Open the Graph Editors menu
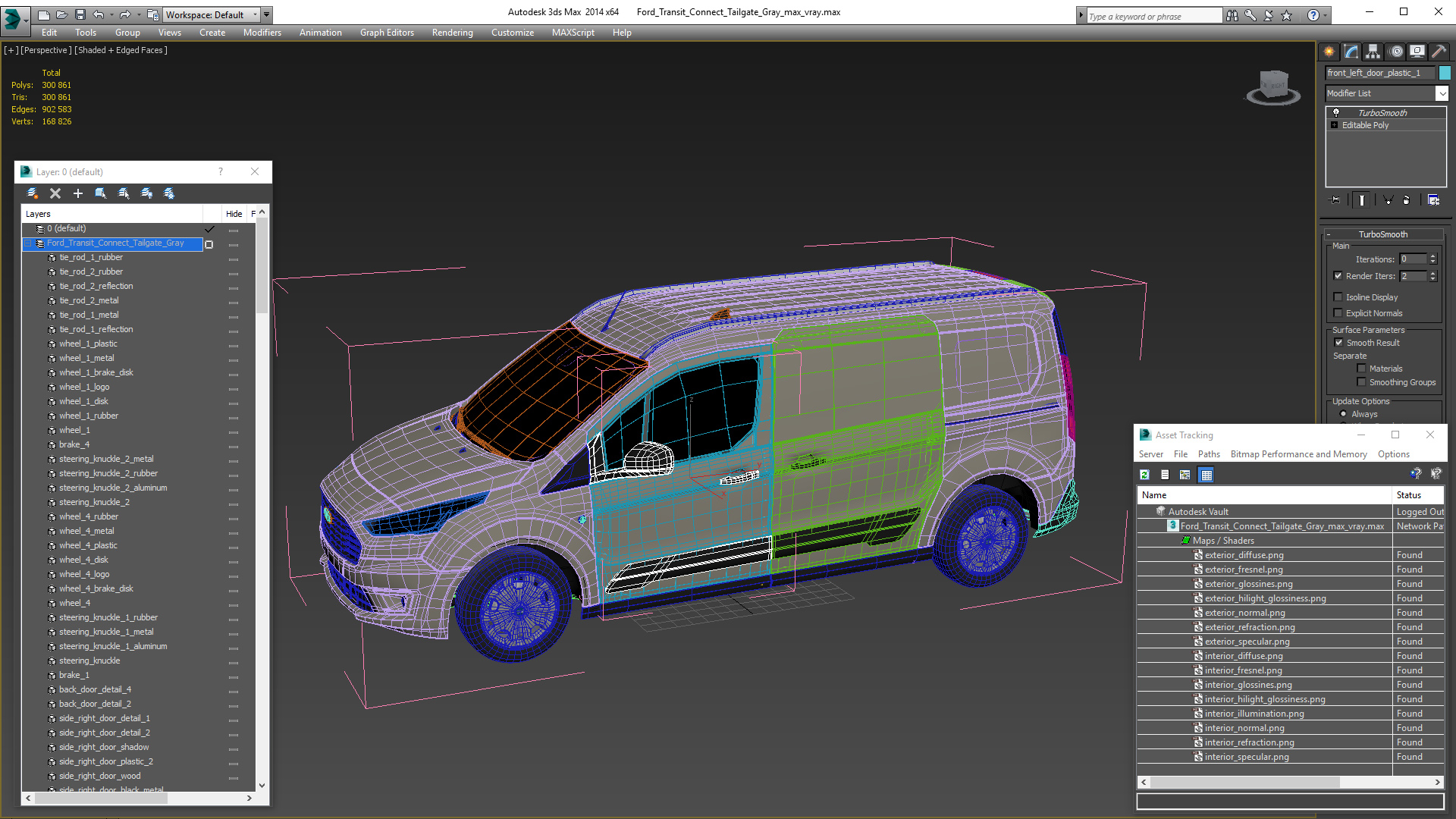Screen dimensions: 1456x819 387,33
